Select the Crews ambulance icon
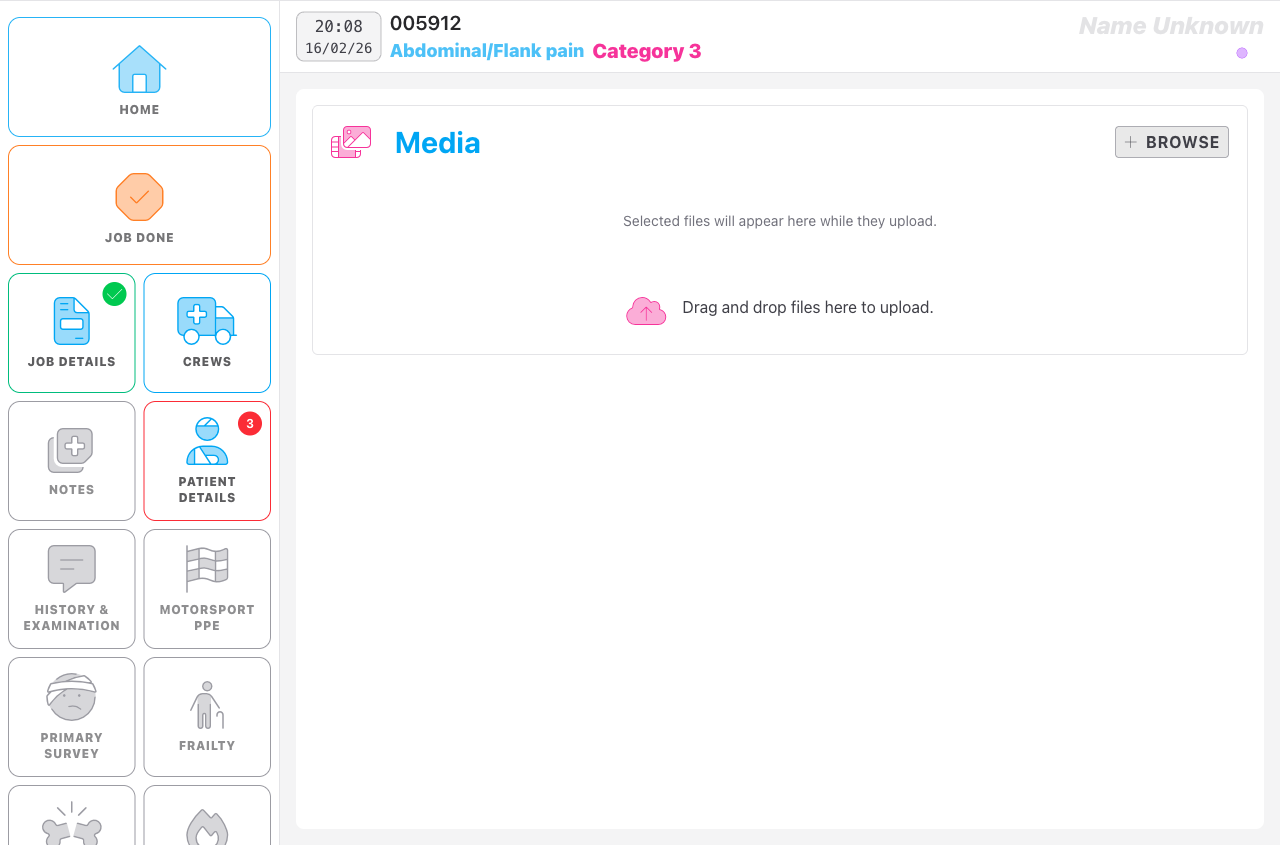 (x=206, y=321)
